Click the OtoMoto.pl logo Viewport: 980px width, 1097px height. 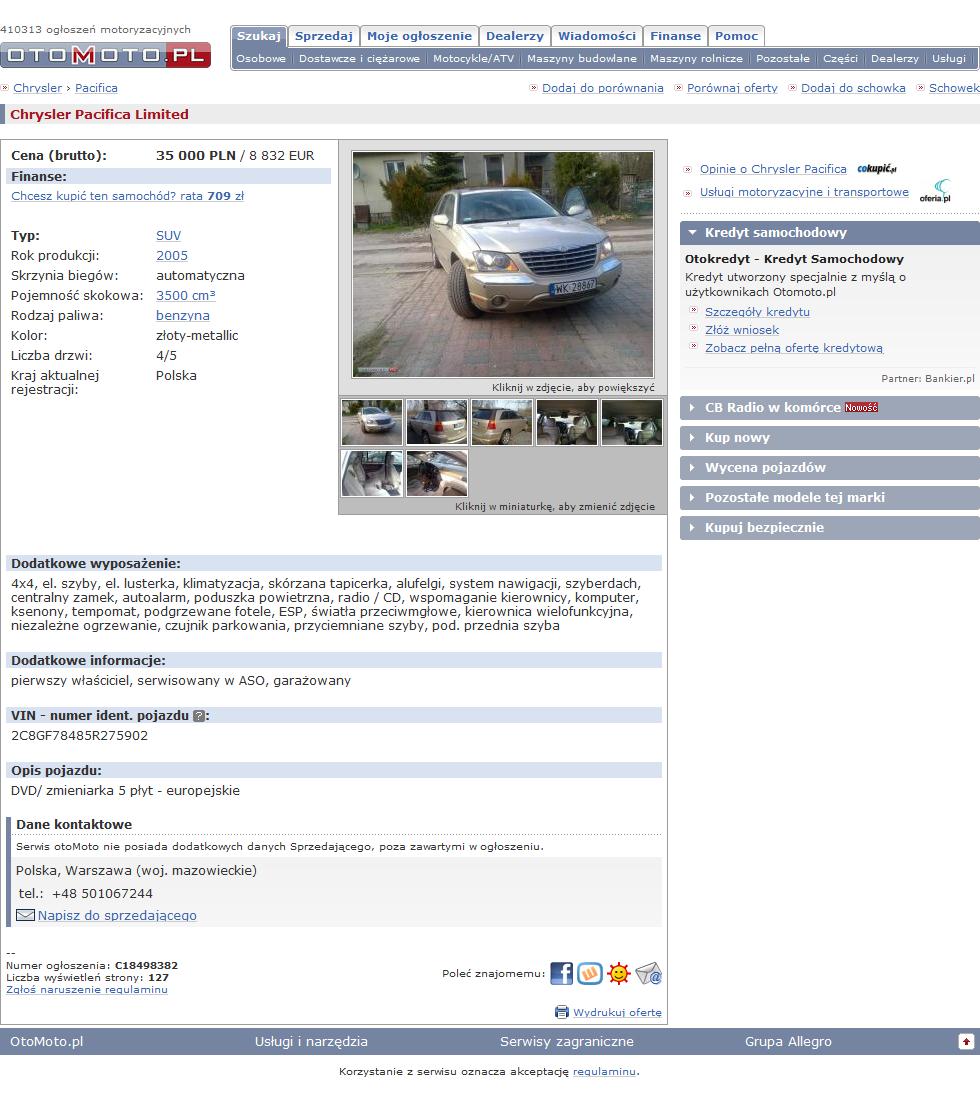tap(106, 55)
